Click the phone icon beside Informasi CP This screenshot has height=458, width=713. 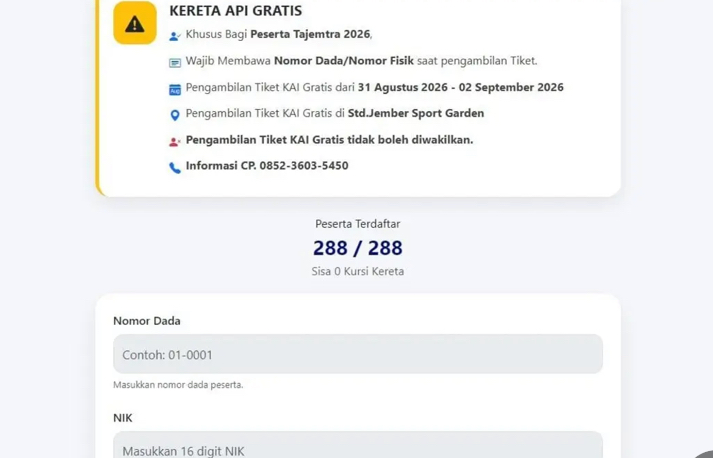(x=175, y=168)
